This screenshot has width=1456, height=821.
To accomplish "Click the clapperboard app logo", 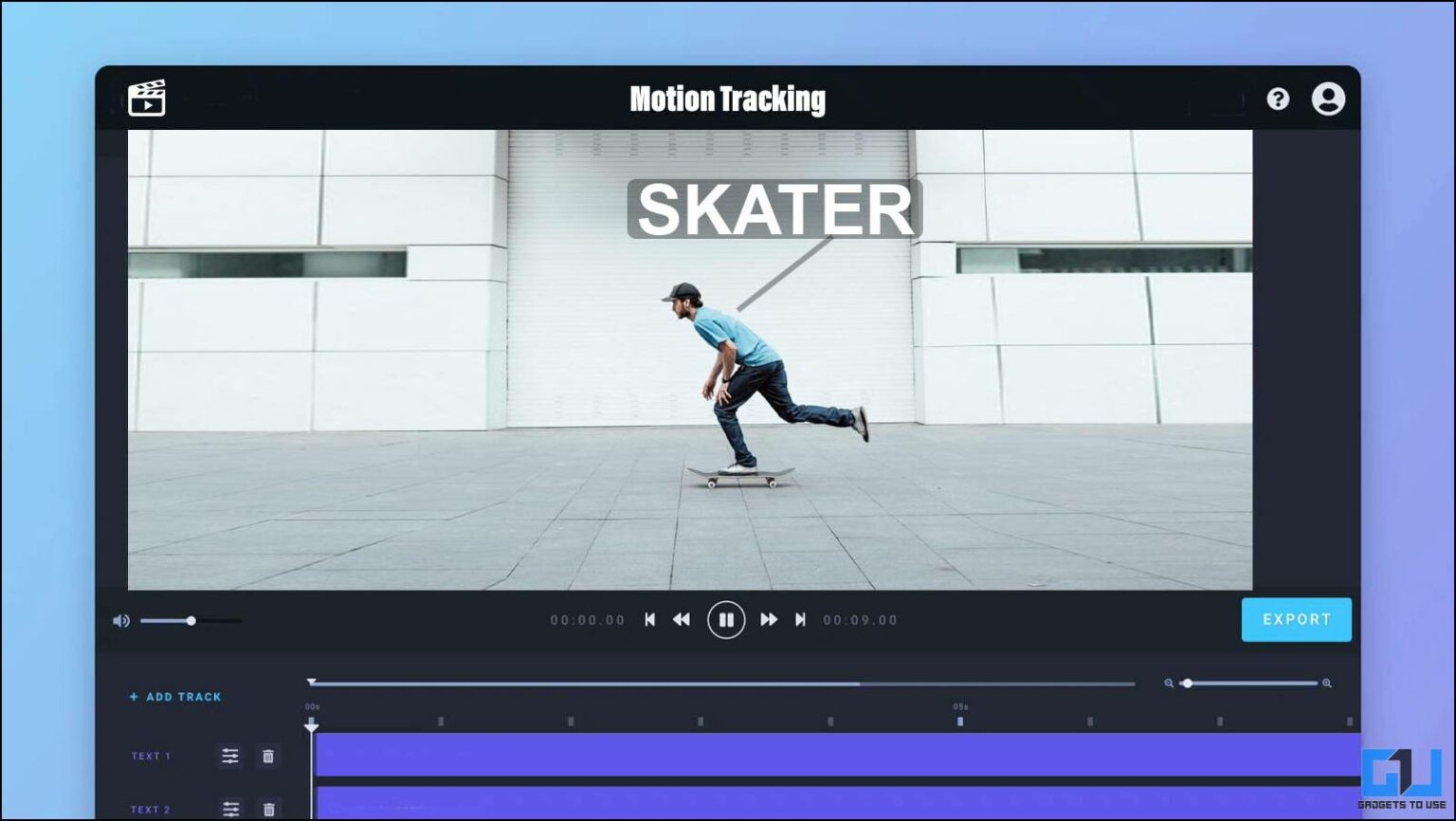I will click(147, 99).
